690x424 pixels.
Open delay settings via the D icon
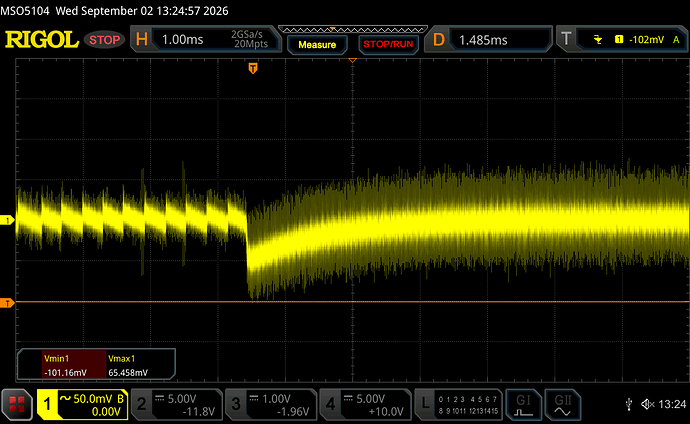point(438,40)
